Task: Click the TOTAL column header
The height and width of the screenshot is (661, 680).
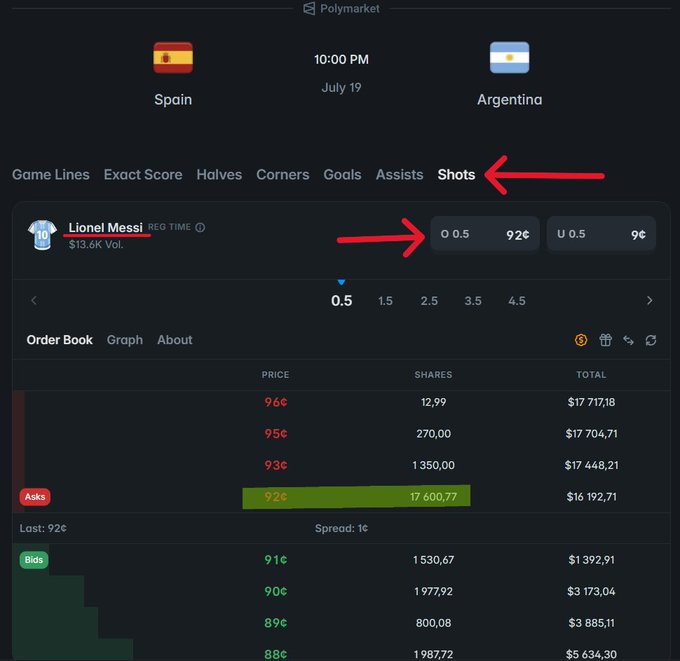Action: point(591,375)
